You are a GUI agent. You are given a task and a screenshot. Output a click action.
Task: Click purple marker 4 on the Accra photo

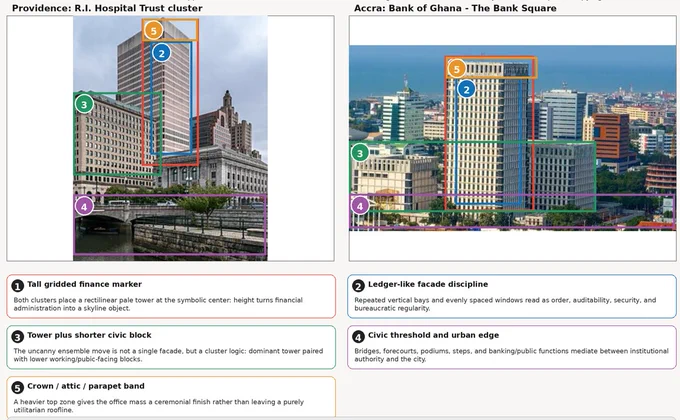click(360, 206)
